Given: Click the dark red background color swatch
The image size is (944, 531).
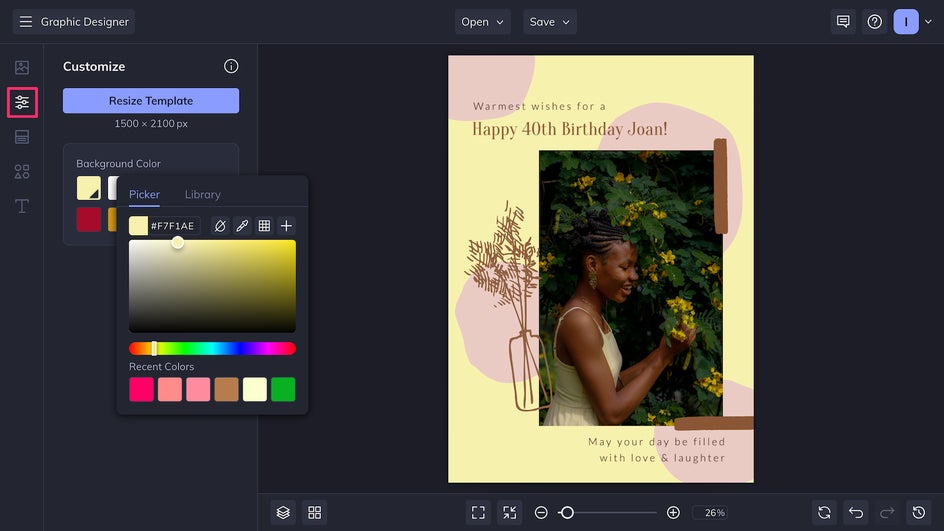Looking at the screenshot, I should (x=88, y=219).
